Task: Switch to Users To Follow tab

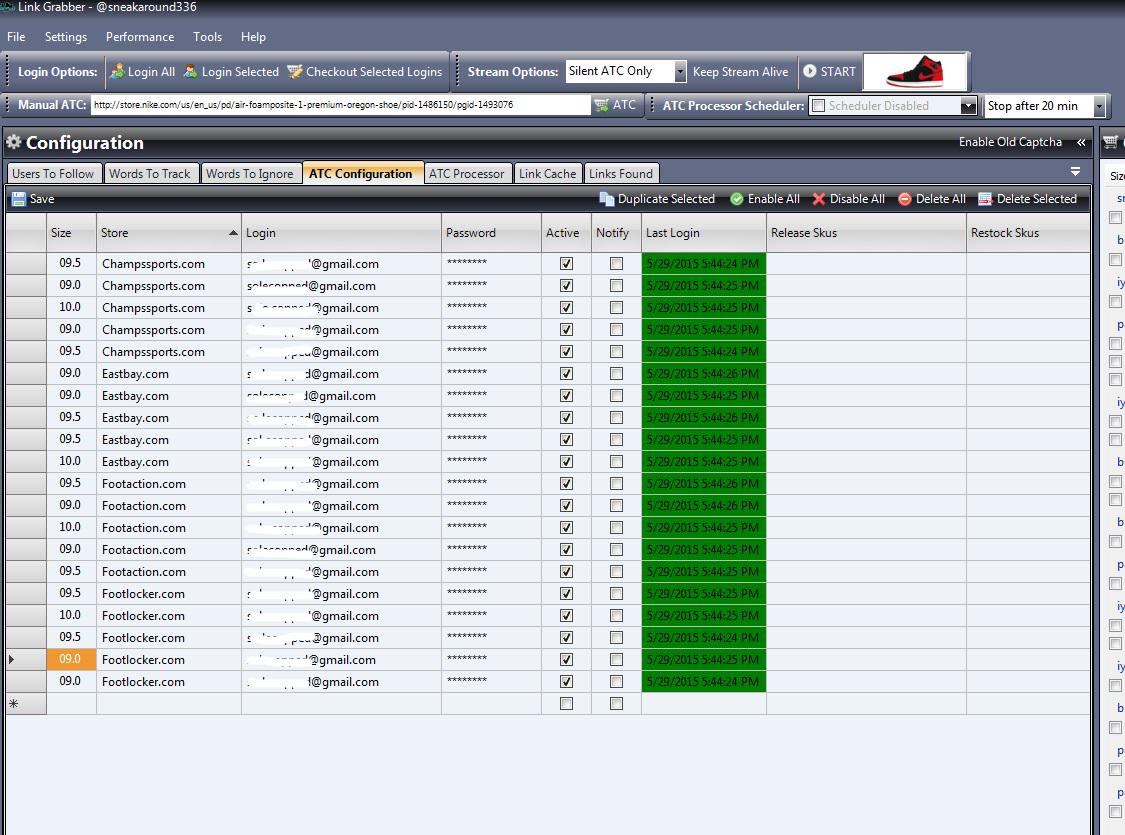Action: (53, 174)
